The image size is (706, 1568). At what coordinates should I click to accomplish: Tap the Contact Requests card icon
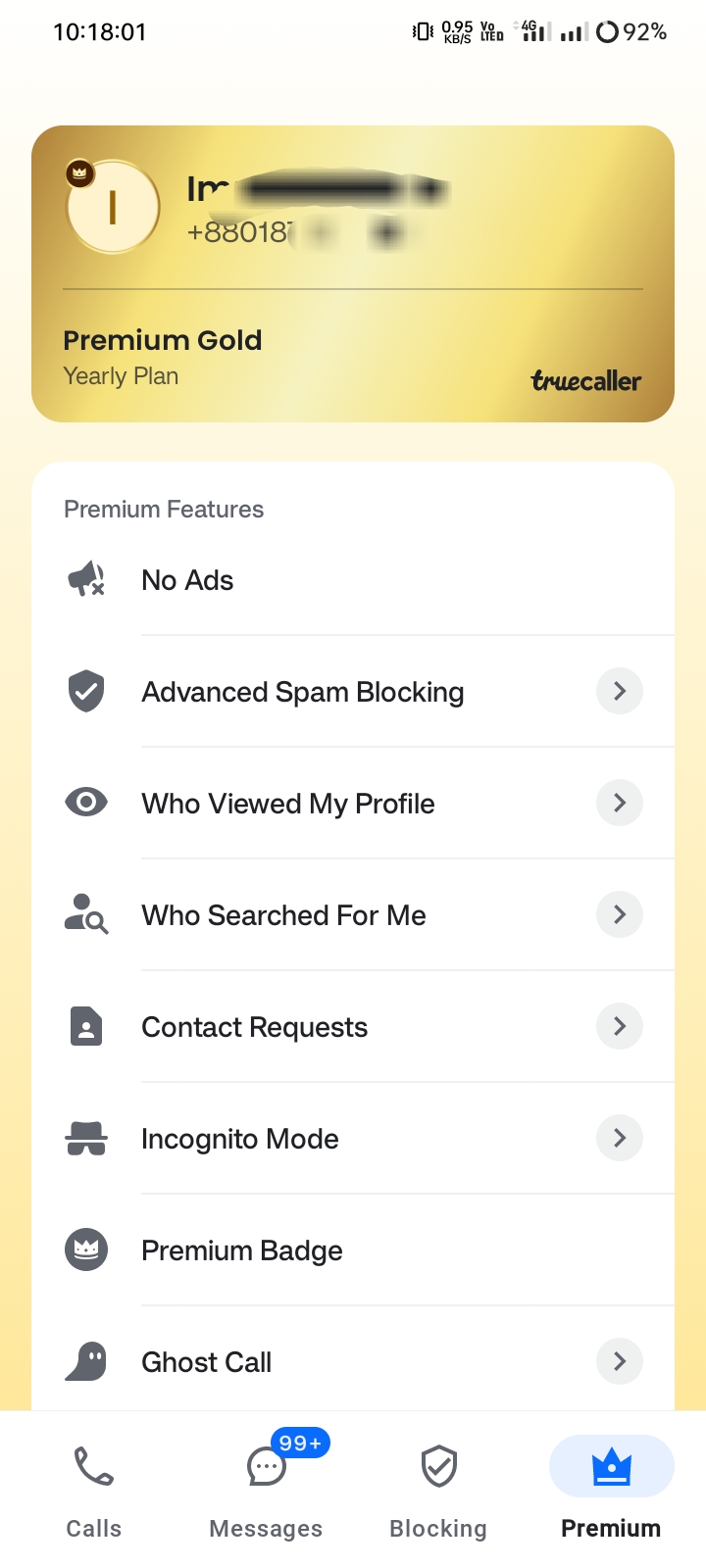click(86, 1026)
